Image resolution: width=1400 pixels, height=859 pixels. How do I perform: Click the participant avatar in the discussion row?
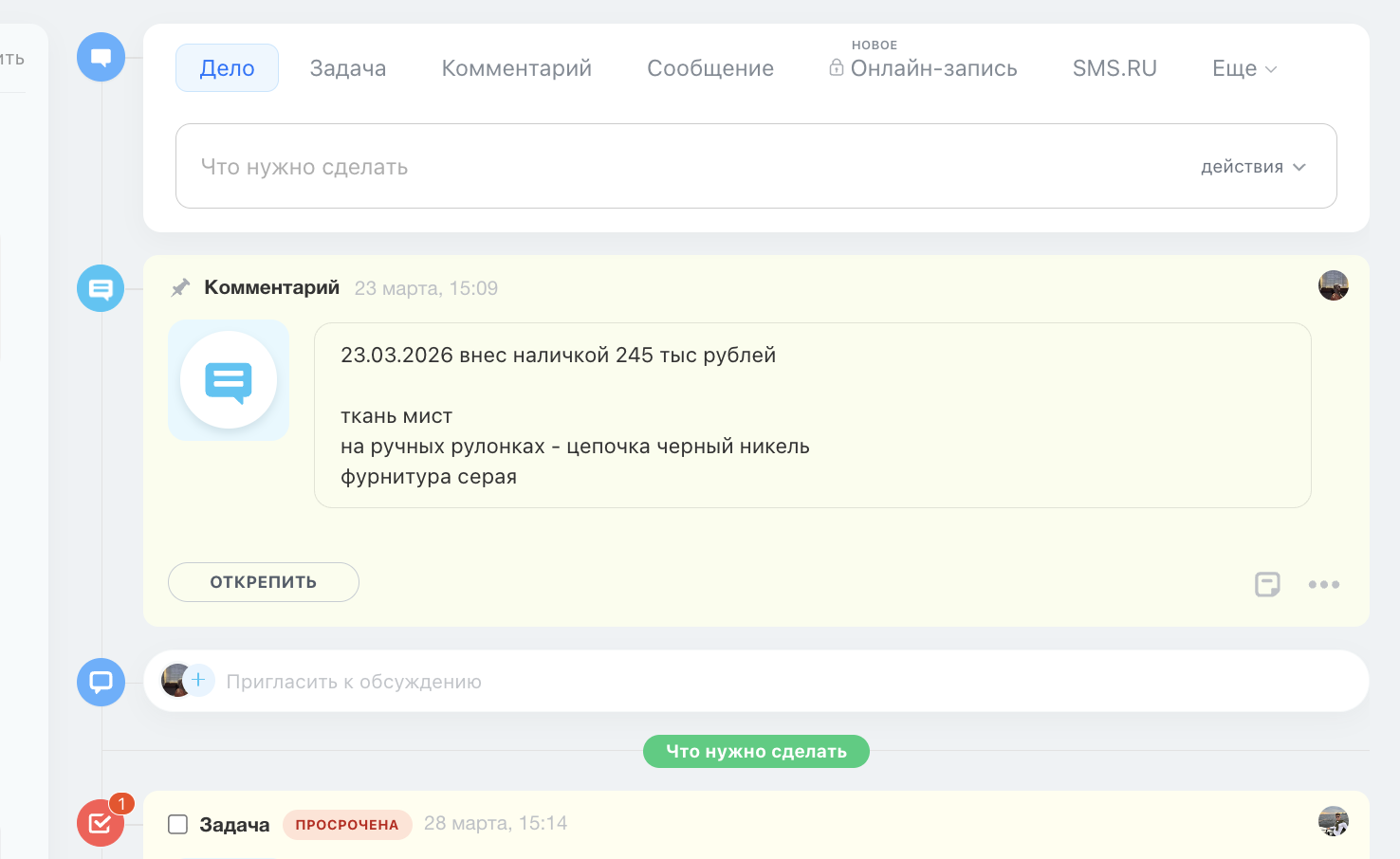point(176,680)
